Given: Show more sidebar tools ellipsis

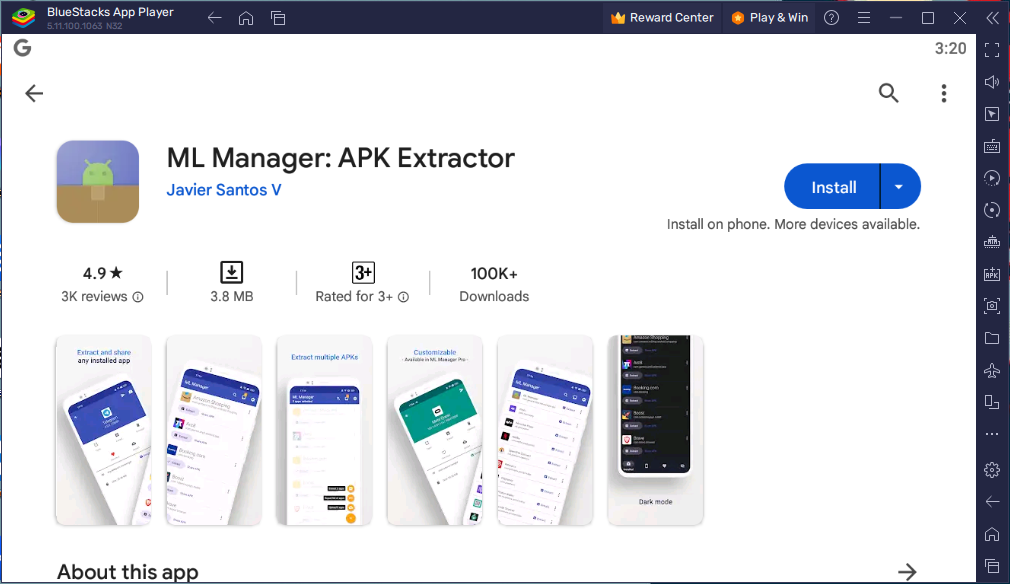Looking at the screenshot, I should 992,435.
